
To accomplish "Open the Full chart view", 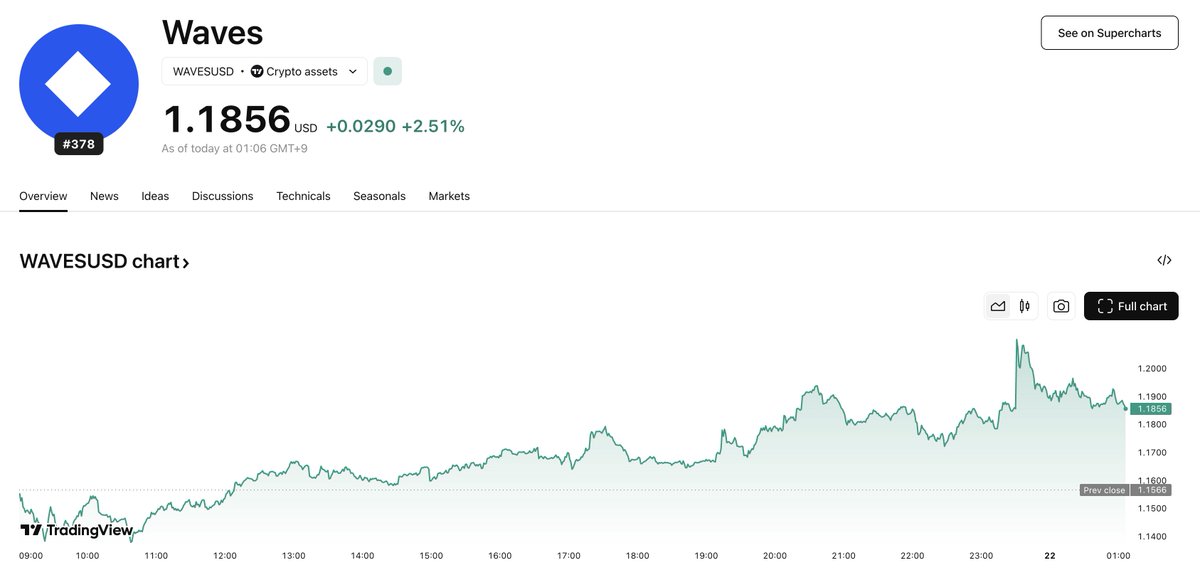I will point(1131,306).
